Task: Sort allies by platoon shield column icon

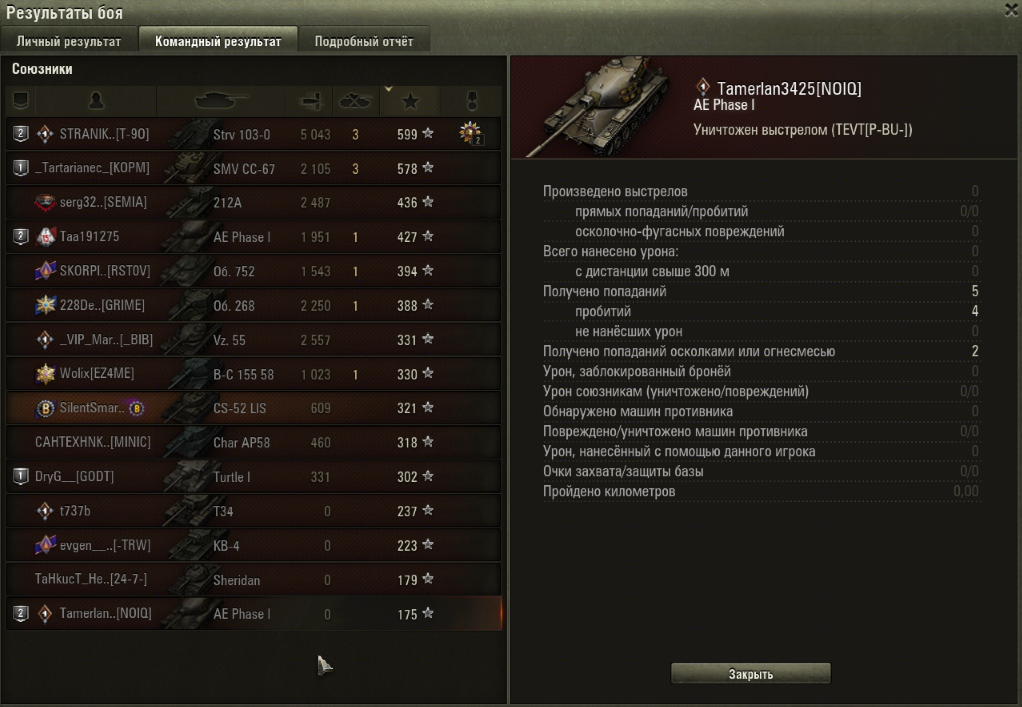Action: click(x=21, y=101)
